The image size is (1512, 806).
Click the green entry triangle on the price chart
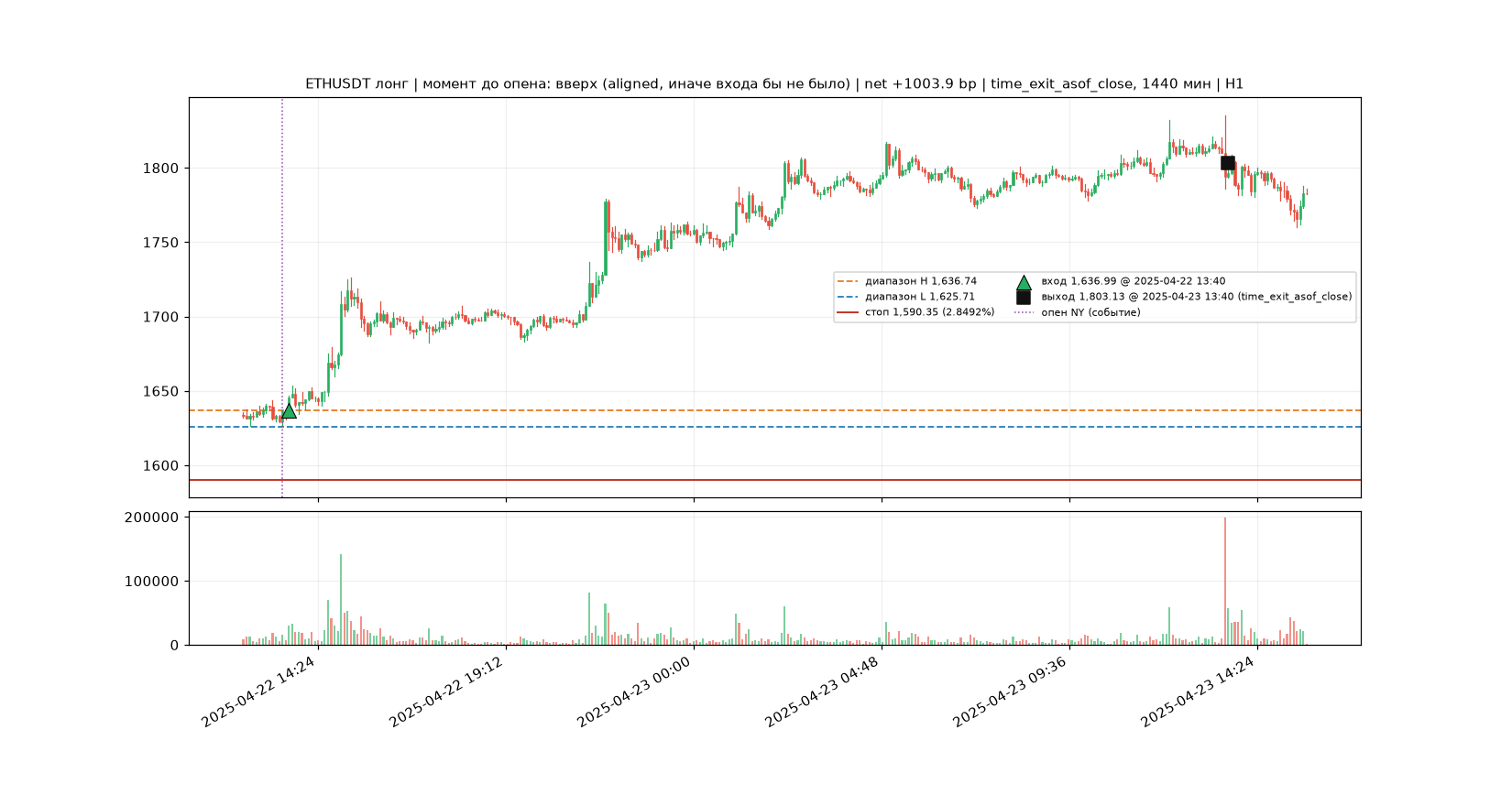coord(289,410)
